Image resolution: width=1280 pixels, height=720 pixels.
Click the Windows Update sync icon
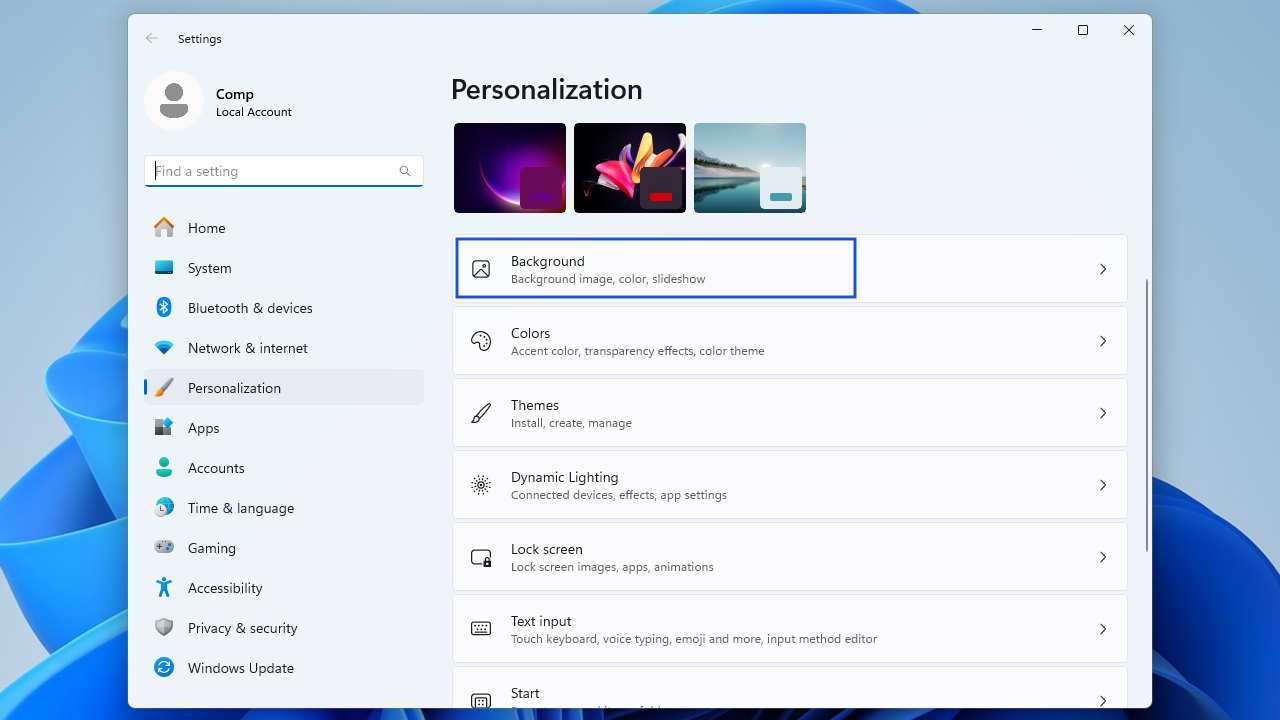pyautogui.click(x=164, y=668)
